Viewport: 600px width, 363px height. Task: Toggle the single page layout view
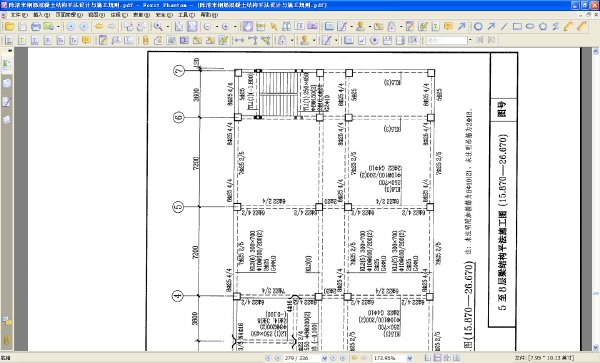point(427,358)
